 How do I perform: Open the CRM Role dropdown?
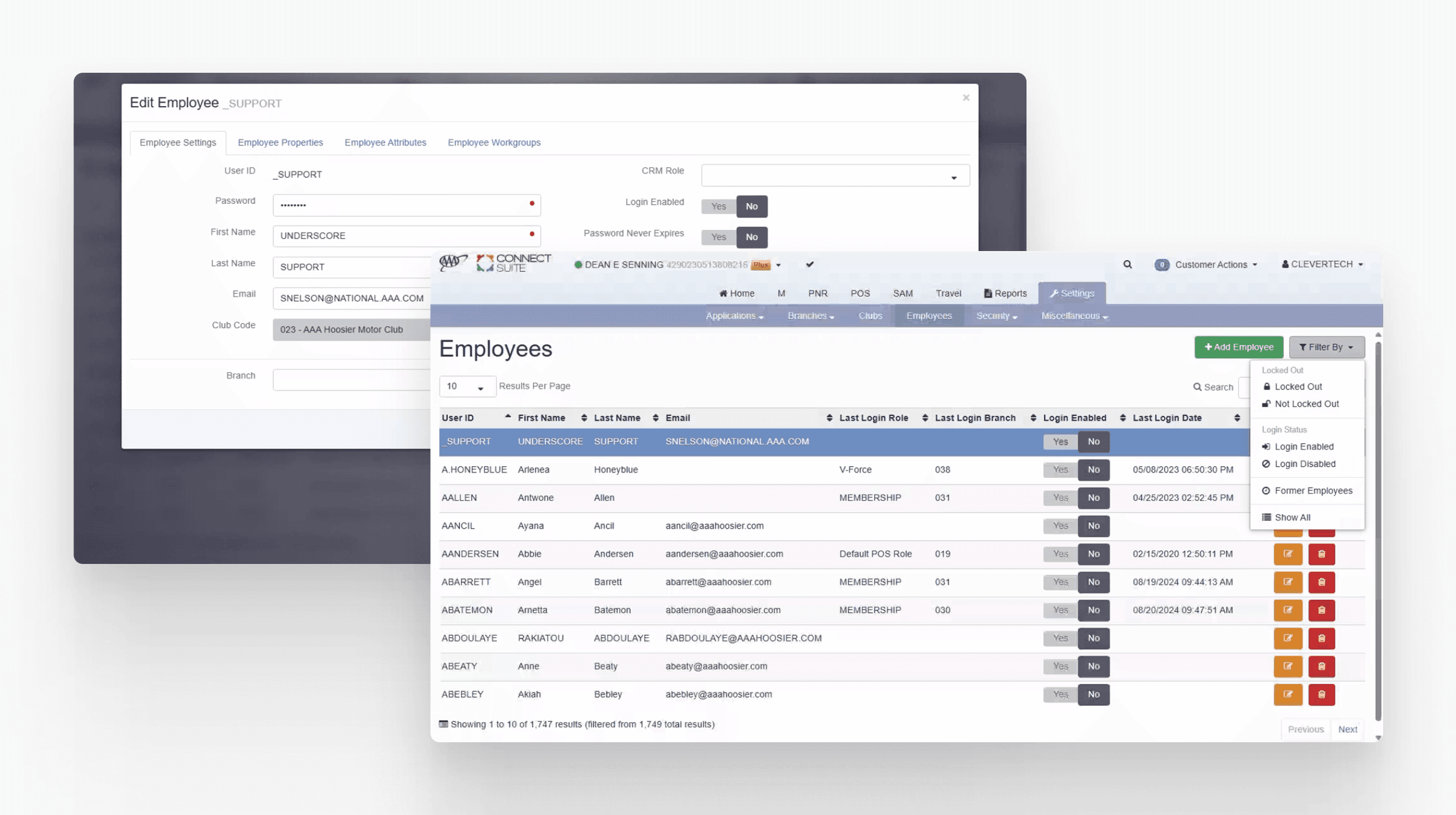835,176
